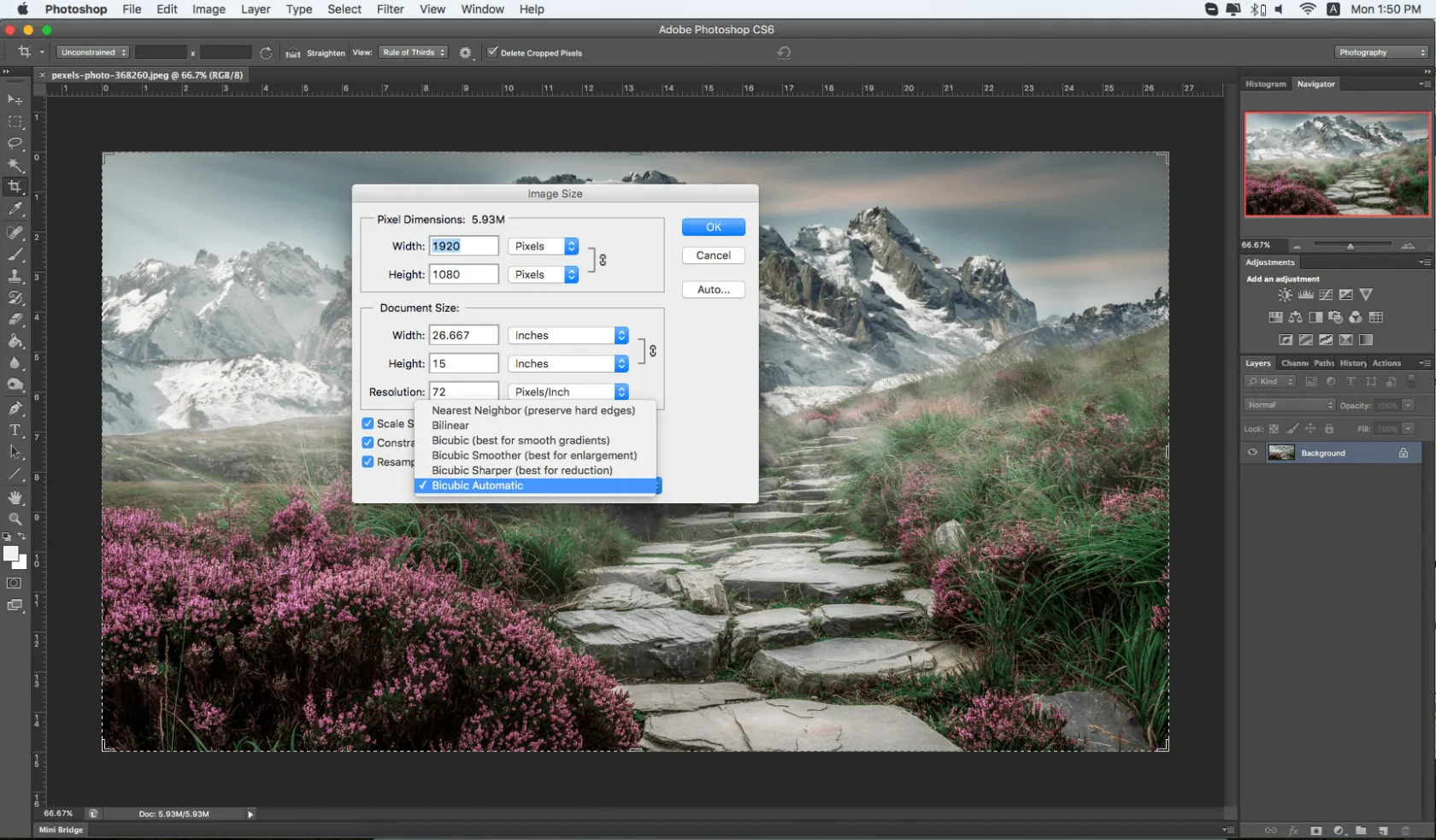
Task: Click the crop overlay settings gear icon
Action: (465, 53)
